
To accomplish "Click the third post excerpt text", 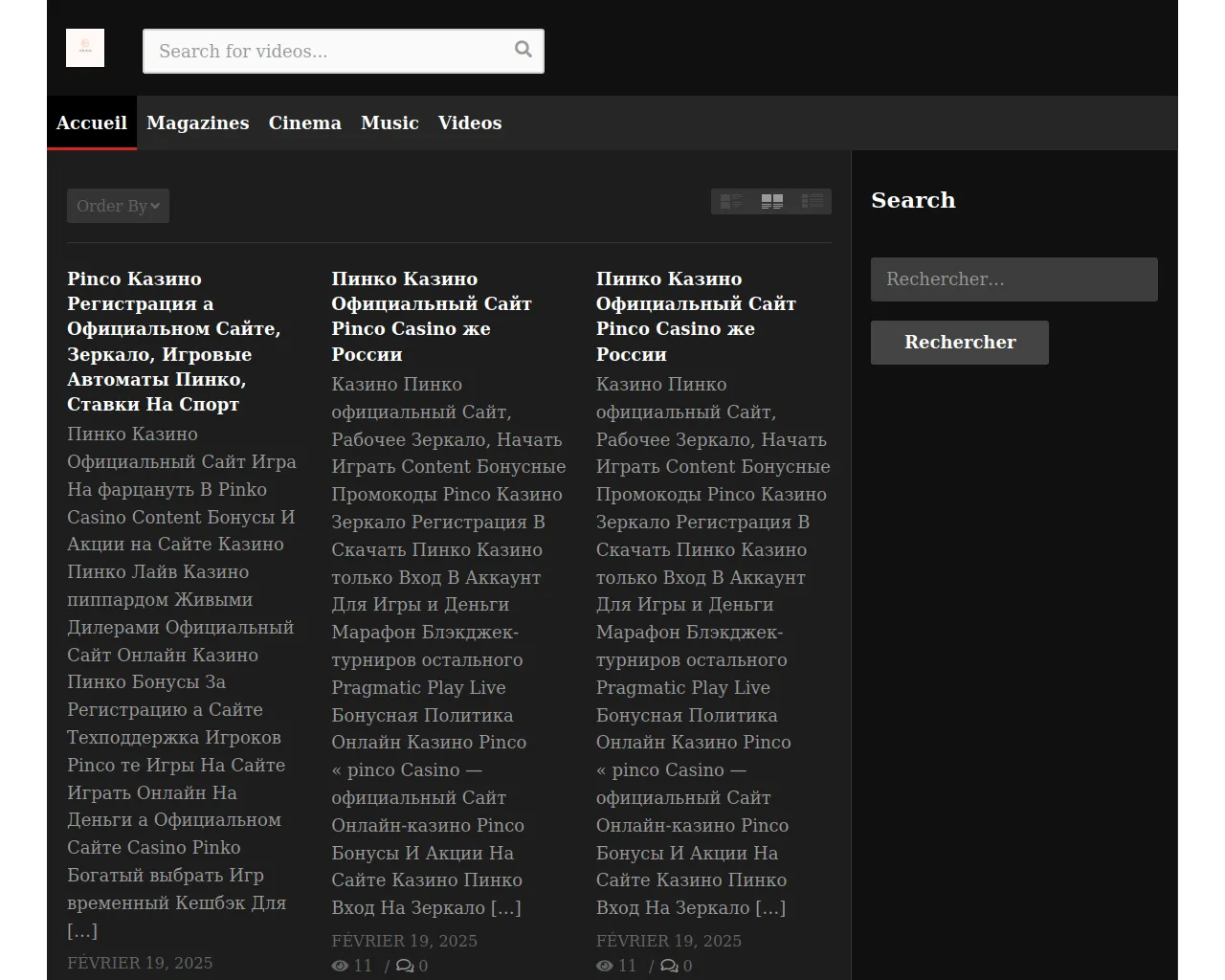I will 713,646.
